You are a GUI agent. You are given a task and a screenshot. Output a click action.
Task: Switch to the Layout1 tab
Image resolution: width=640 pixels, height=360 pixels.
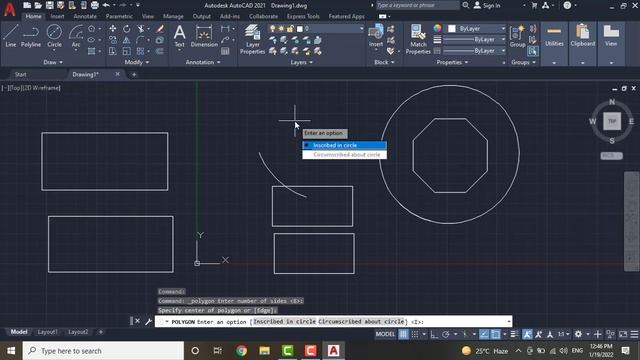(47, 332)
